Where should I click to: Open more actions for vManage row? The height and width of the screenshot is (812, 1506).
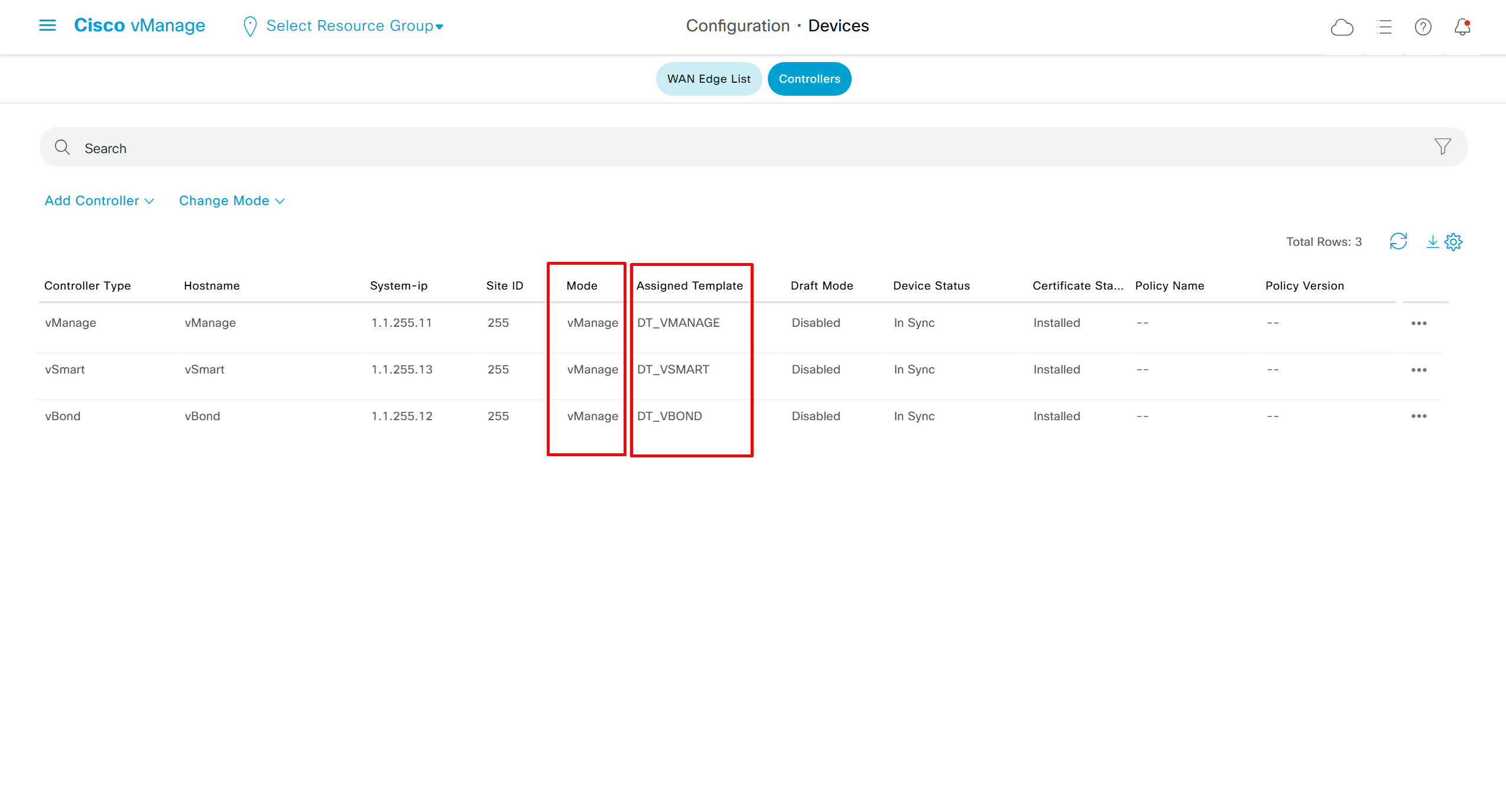1419,323
